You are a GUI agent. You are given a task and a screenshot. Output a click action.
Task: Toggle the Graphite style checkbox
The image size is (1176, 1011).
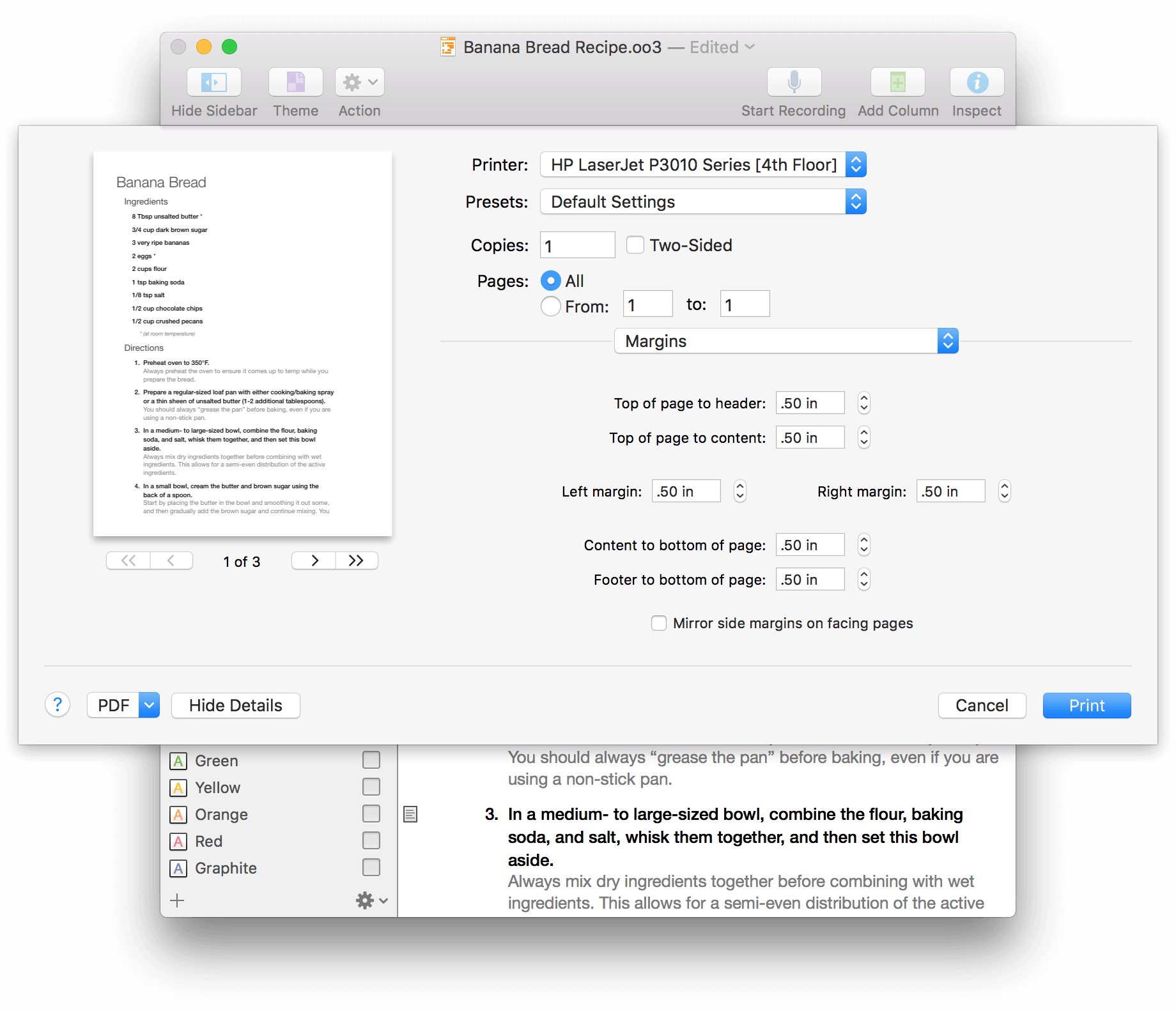pos(371,867)
